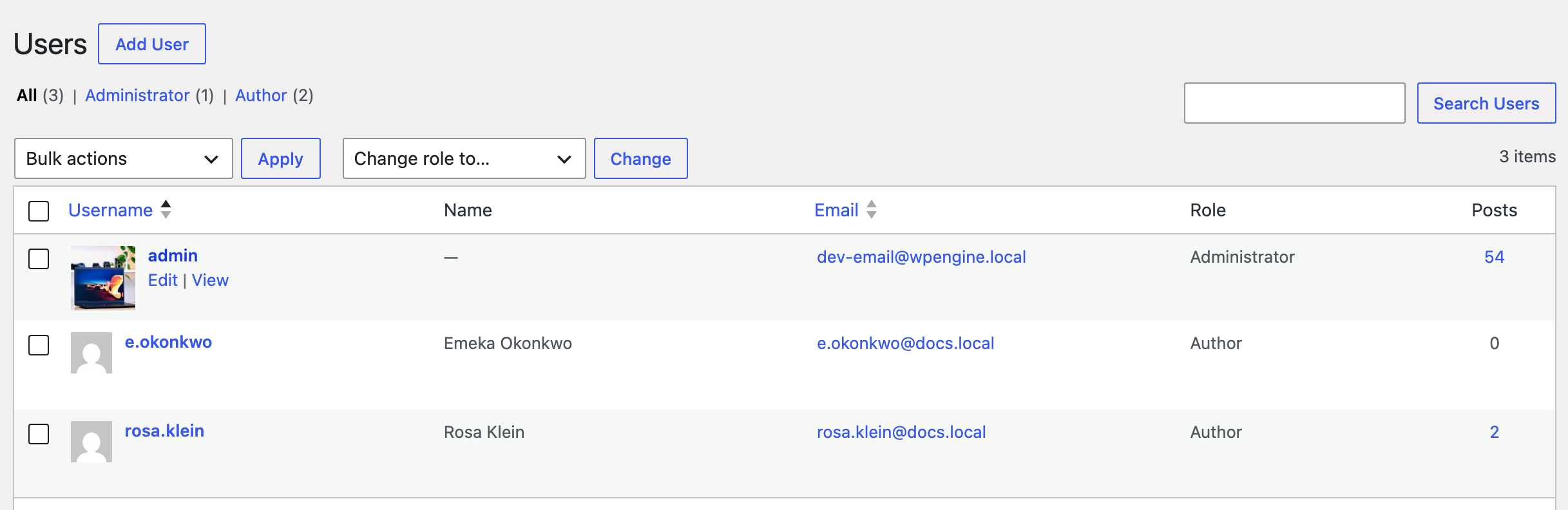Open the e.okonkwo username link
1568x510 pixels.
[x=168, y=342]
